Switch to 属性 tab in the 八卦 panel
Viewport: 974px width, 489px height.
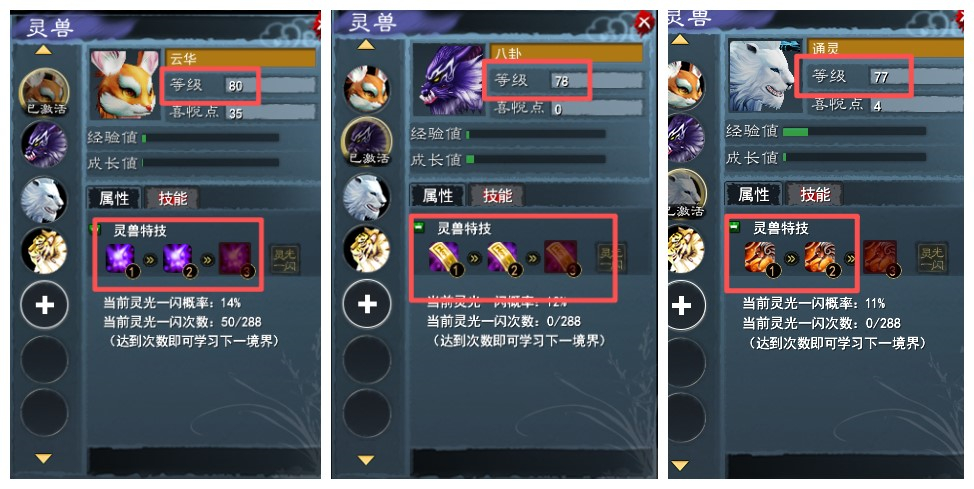(x=438, y=196)
